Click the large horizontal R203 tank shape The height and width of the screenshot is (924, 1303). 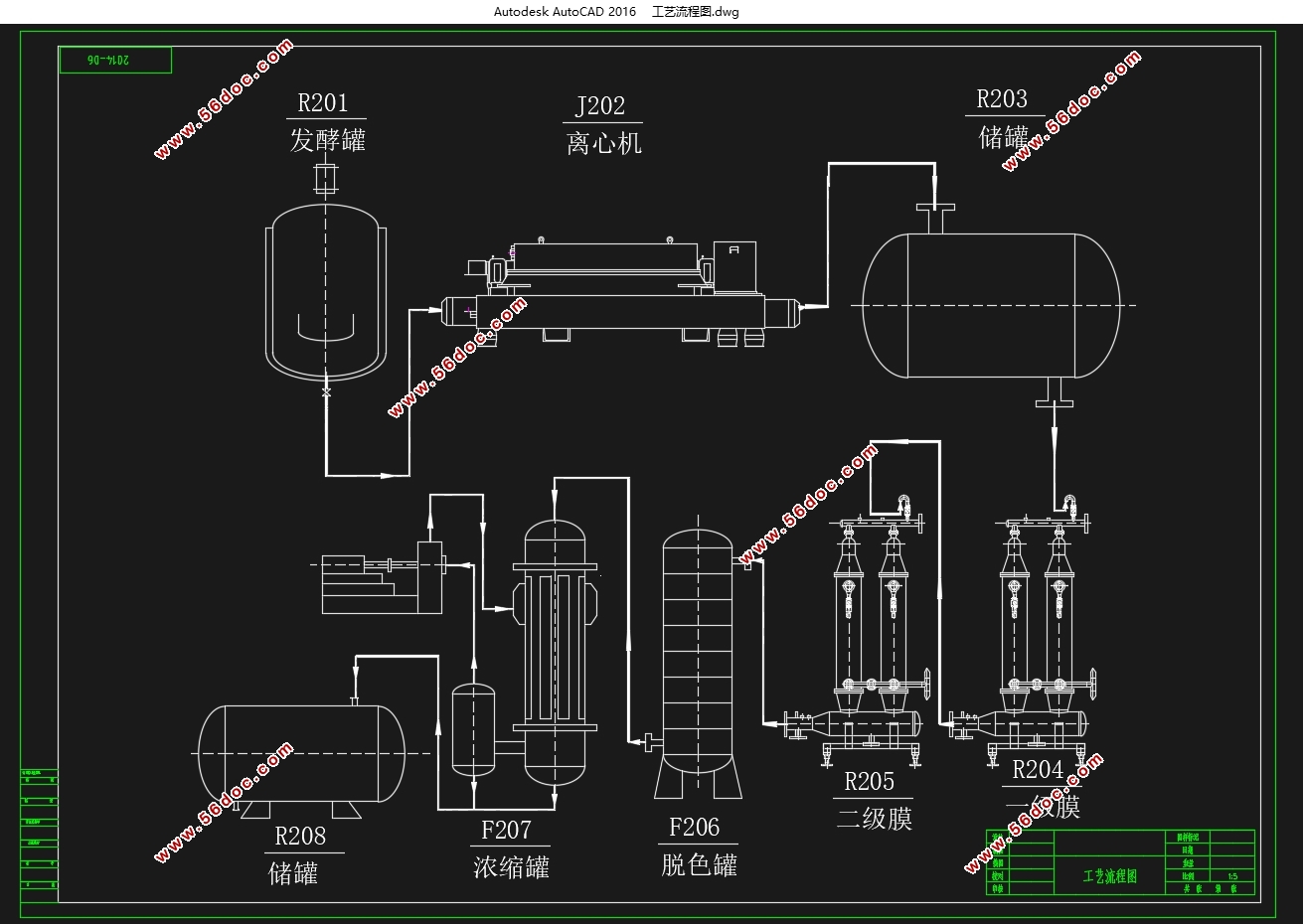pyautogui.click(x=992, y=305)
